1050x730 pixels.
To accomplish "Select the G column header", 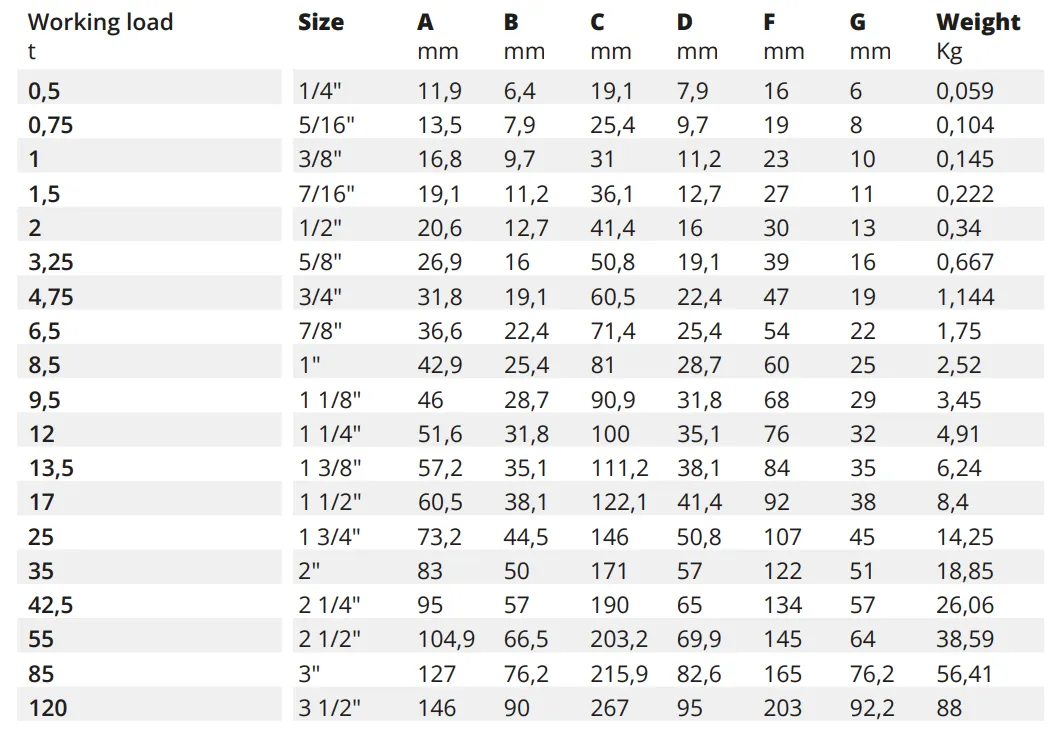I will point(858,22).
